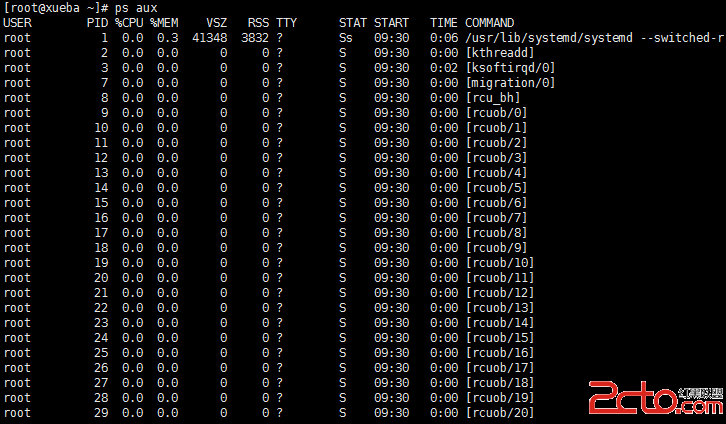Screen dimensions: 726x424
Task: Click the RSS value 3832
Action: tap(255, 38)
